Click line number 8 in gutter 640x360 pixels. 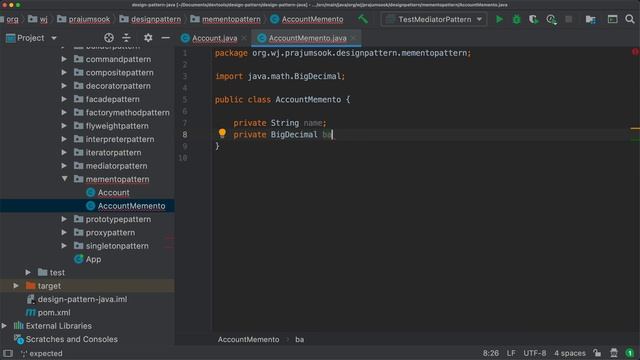(185, 134)
